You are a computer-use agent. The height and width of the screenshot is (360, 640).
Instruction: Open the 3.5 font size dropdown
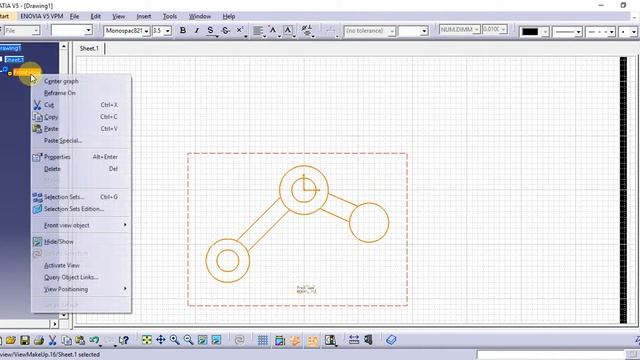pyautogui.click(x=167, y=31)
